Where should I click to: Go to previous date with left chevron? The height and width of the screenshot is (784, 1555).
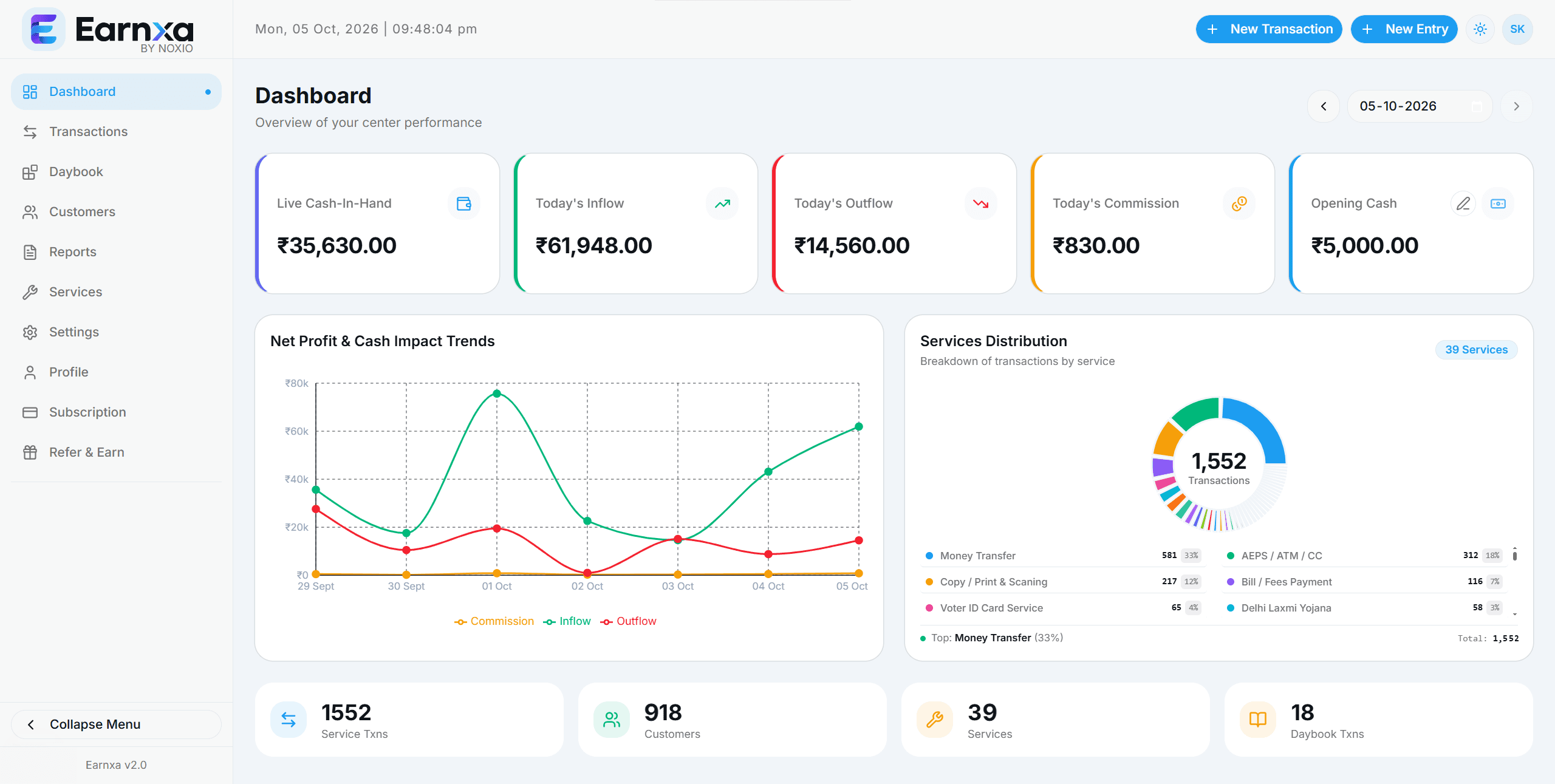(1324, 106)
